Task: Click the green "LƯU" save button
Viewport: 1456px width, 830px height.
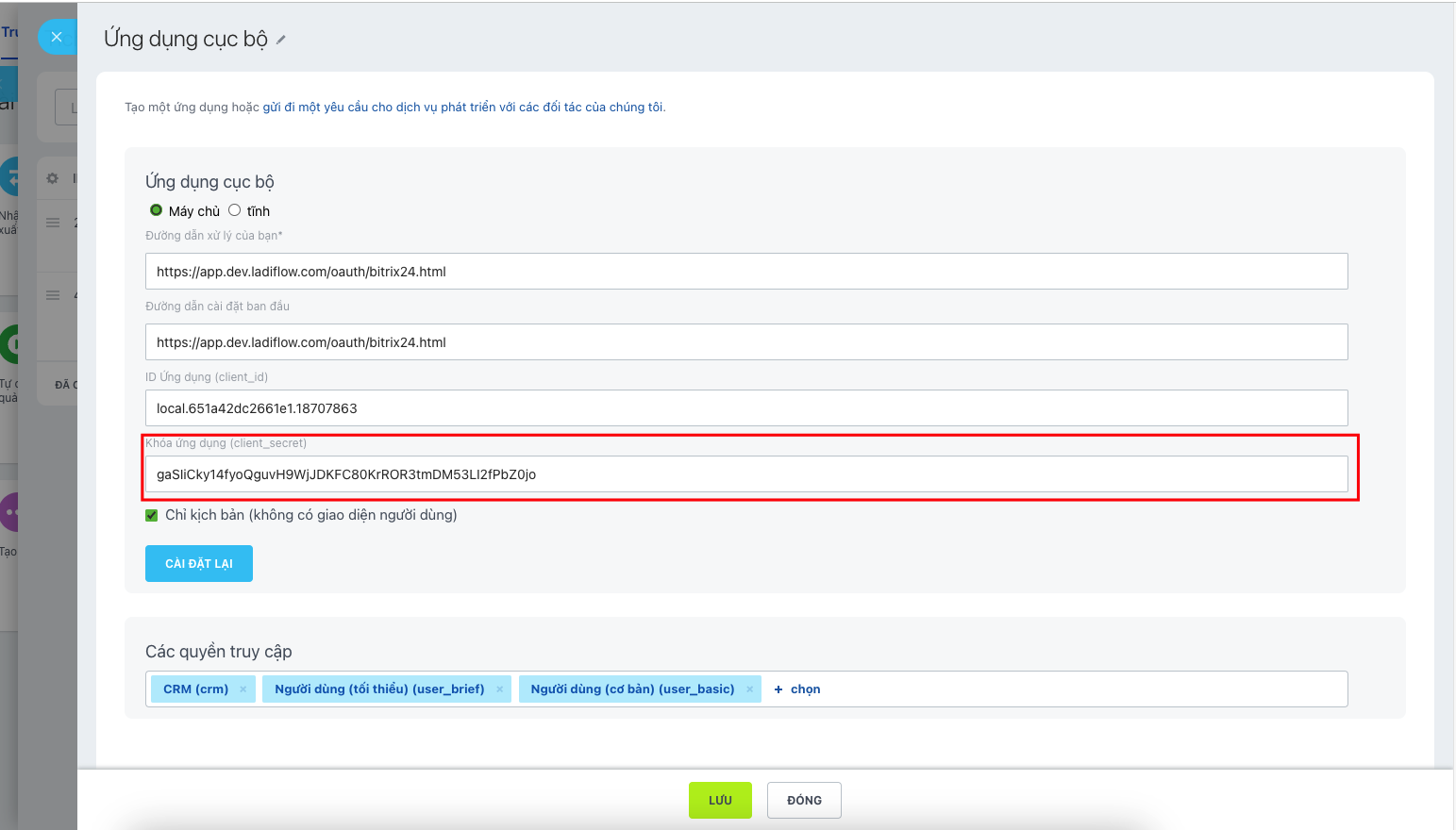Action: click(x=720, y=800)
